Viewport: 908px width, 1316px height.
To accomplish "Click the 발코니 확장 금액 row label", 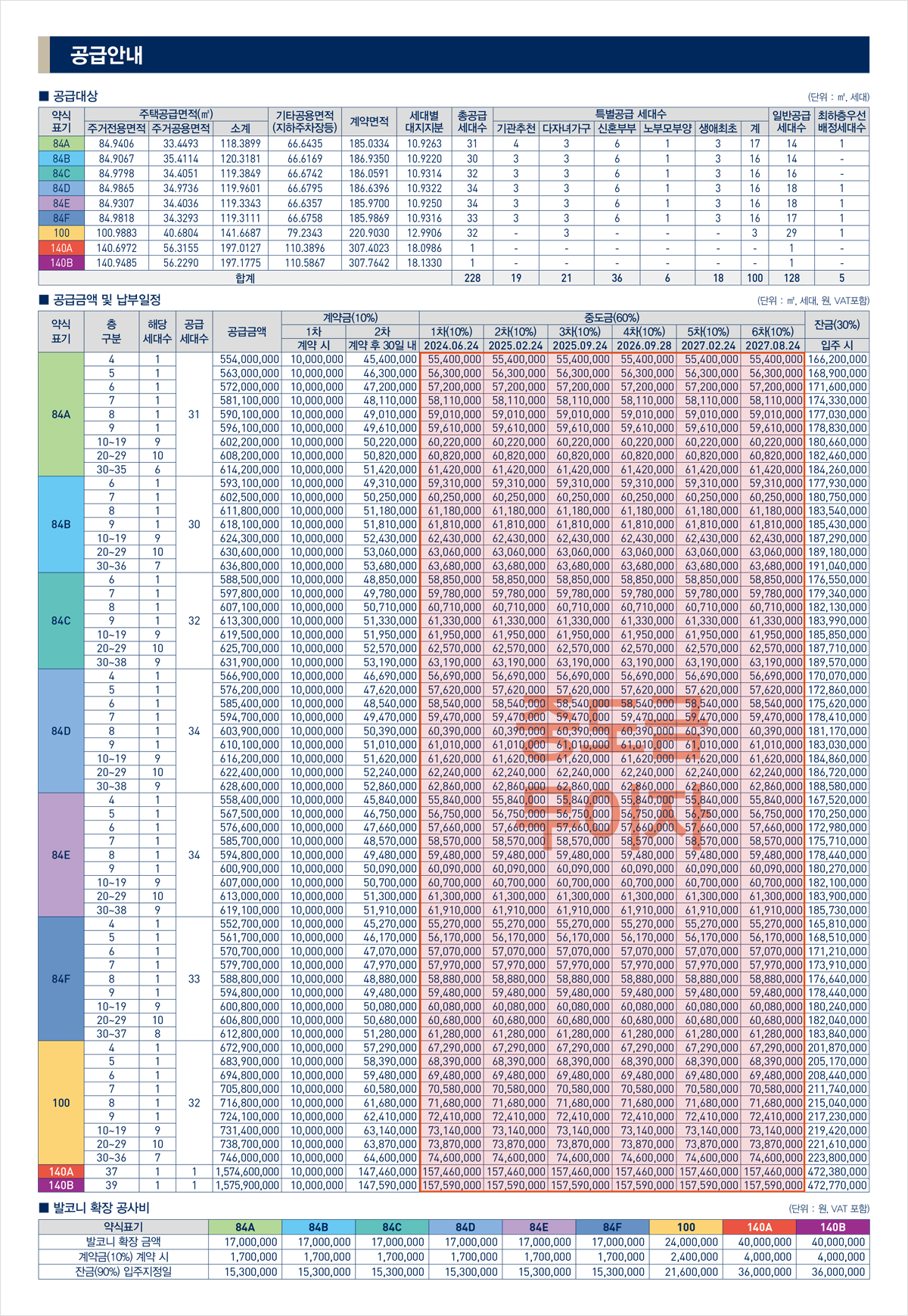I will (x=123, y=1242).
